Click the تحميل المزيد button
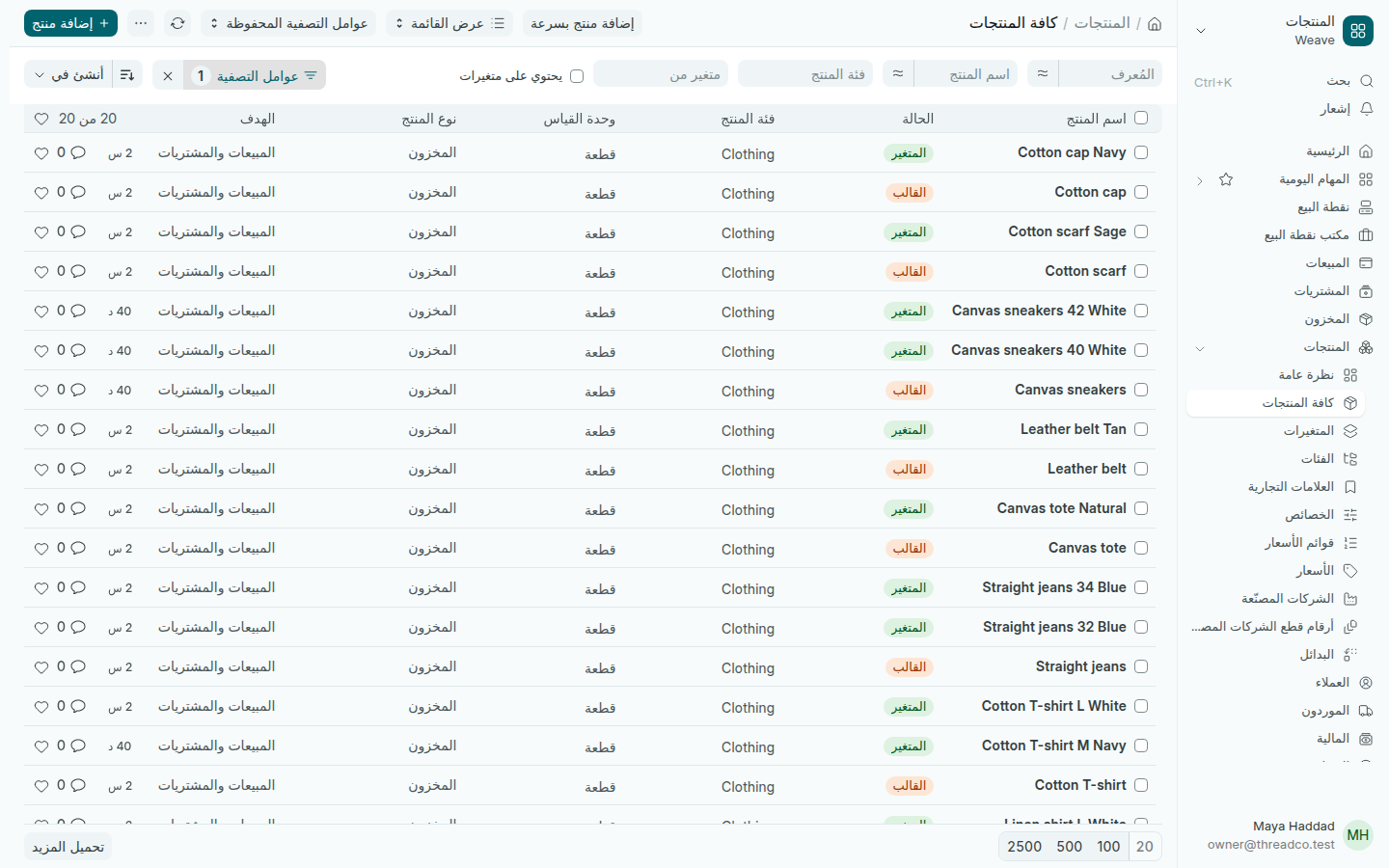 click(x=68, y=847)
